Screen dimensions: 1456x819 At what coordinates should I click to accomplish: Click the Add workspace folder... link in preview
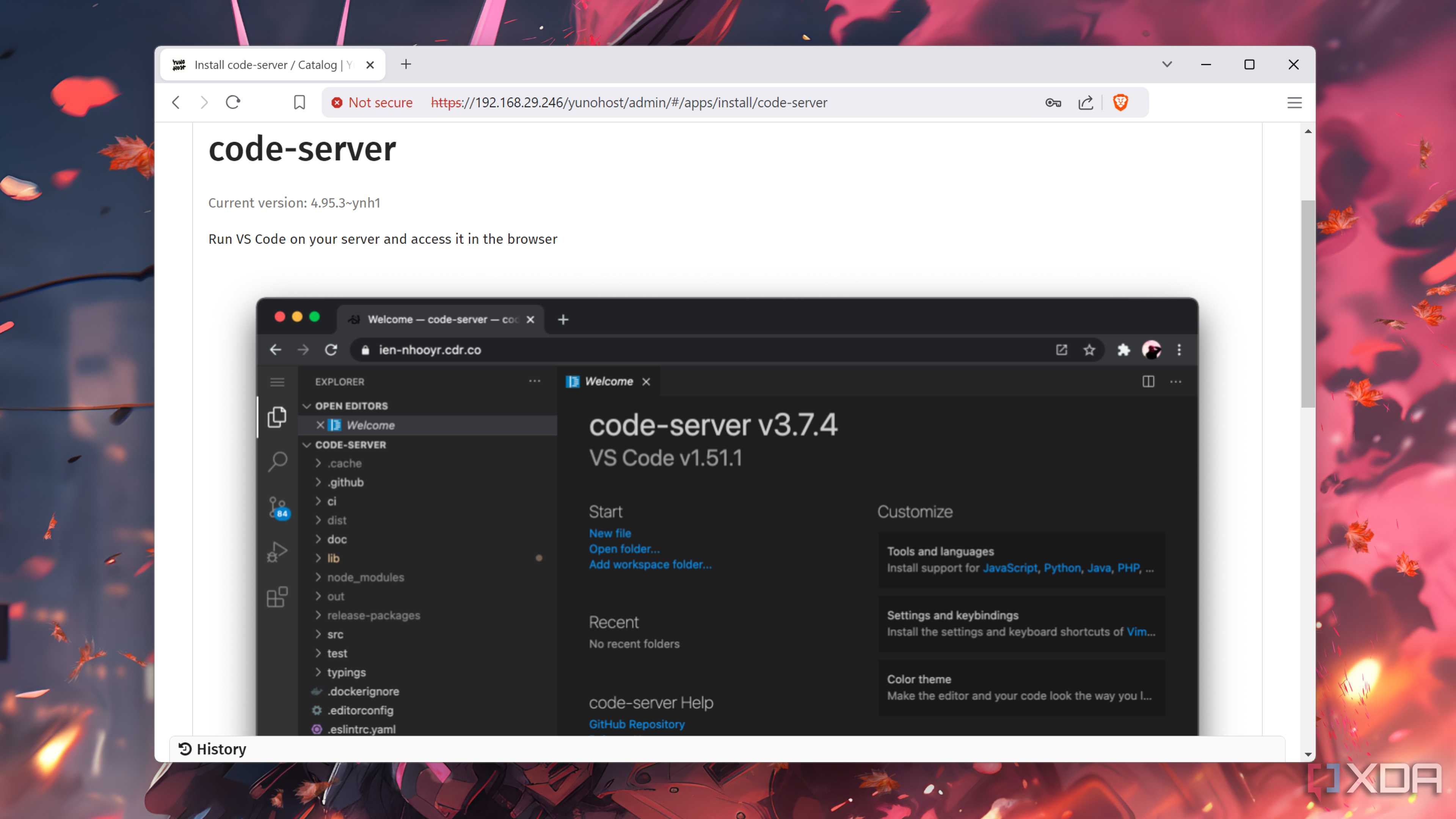pos(650,565)
